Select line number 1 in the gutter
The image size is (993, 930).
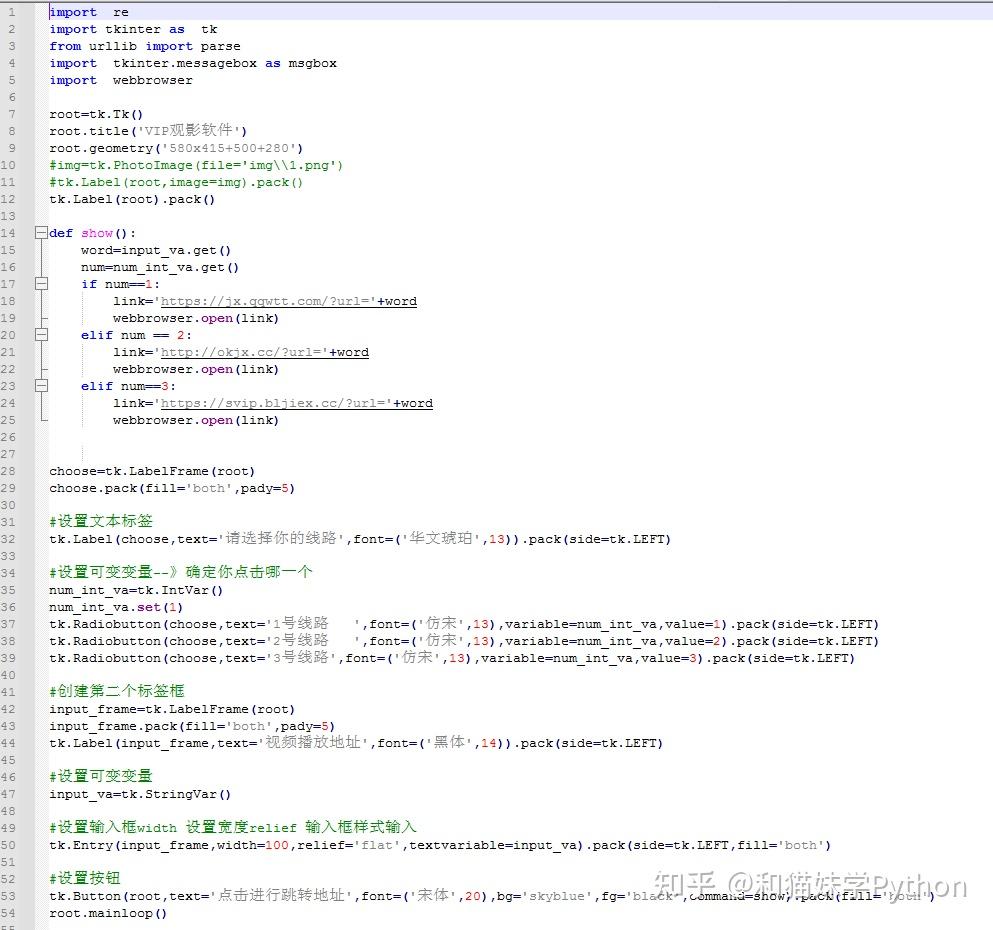coord(10,12)
